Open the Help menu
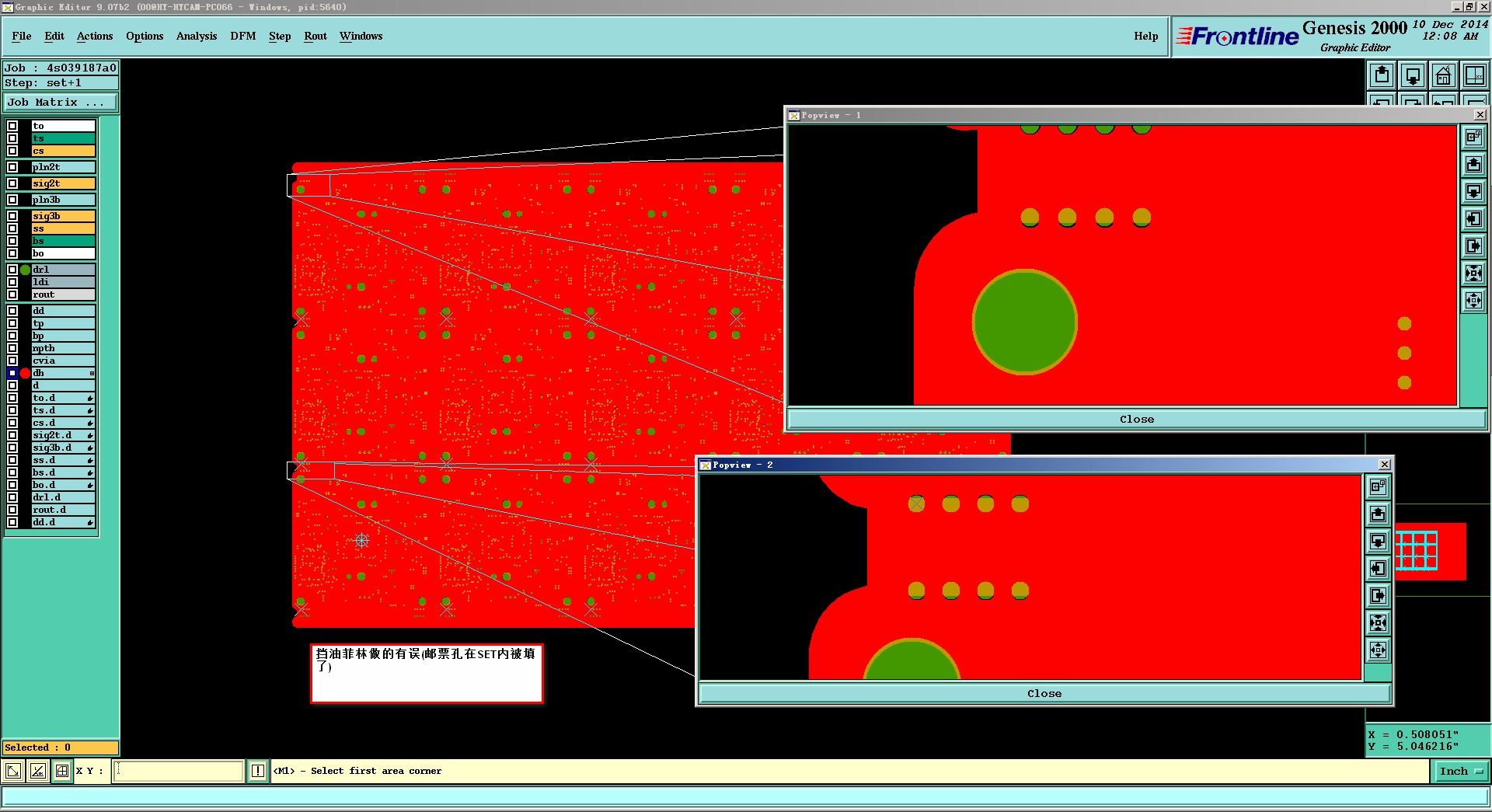 click(1145, 36)
